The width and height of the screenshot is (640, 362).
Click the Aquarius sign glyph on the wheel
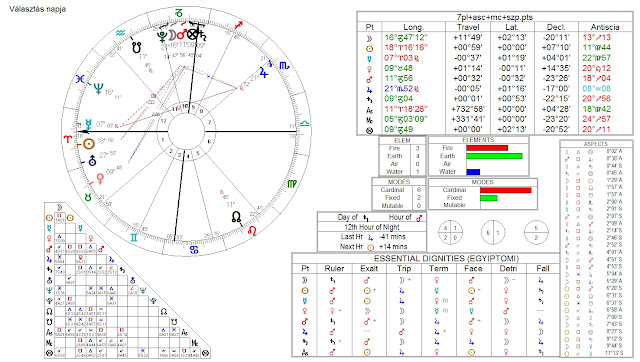click(x=120, y=33)
